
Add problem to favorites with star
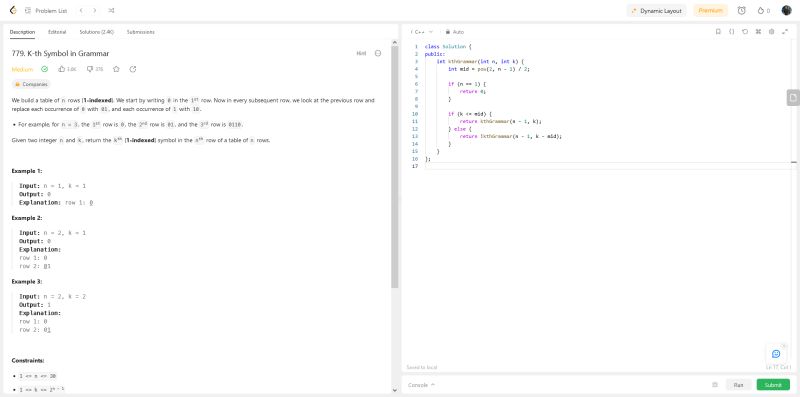(116, 69)
